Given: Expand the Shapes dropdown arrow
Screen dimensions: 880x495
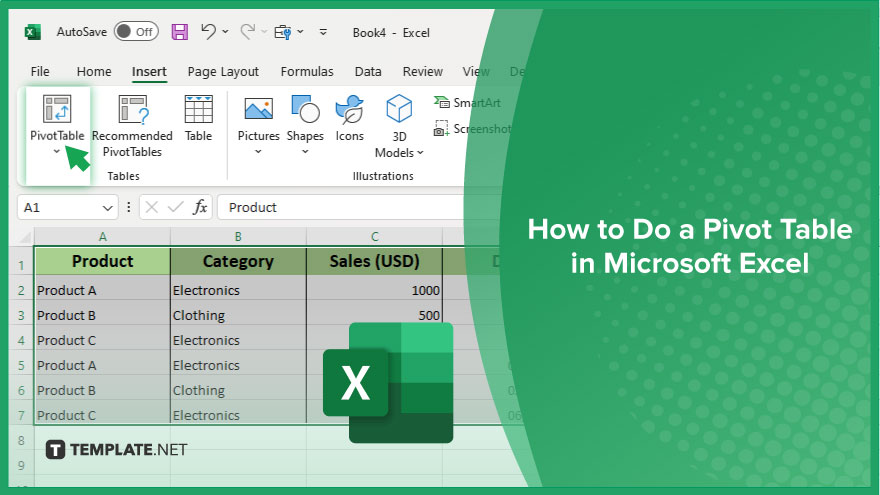Looking at the screenshot, I should point(305,152).
